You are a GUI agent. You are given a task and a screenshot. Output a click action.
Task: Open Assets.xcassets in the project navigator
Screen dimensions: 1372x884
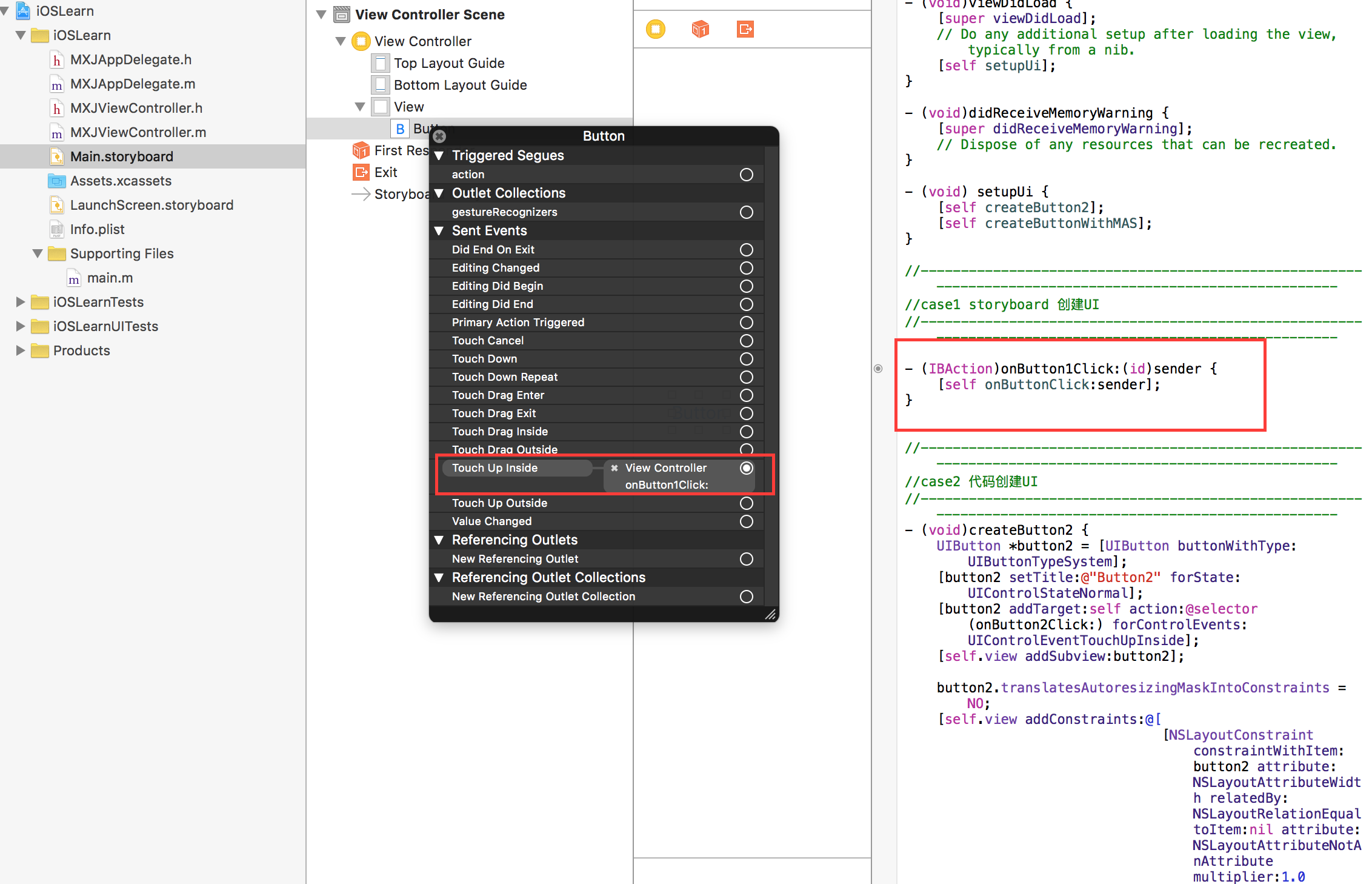[x=121, y=181]
